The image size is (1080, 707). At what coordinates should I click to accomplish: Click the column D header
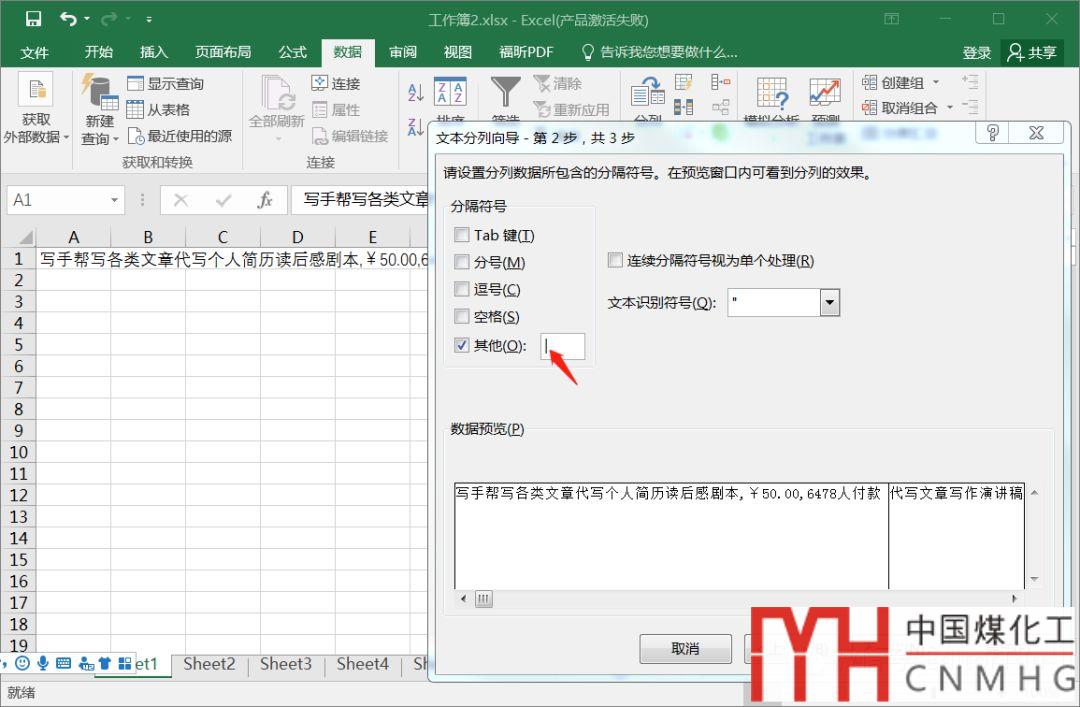click(x=298, y=237)
